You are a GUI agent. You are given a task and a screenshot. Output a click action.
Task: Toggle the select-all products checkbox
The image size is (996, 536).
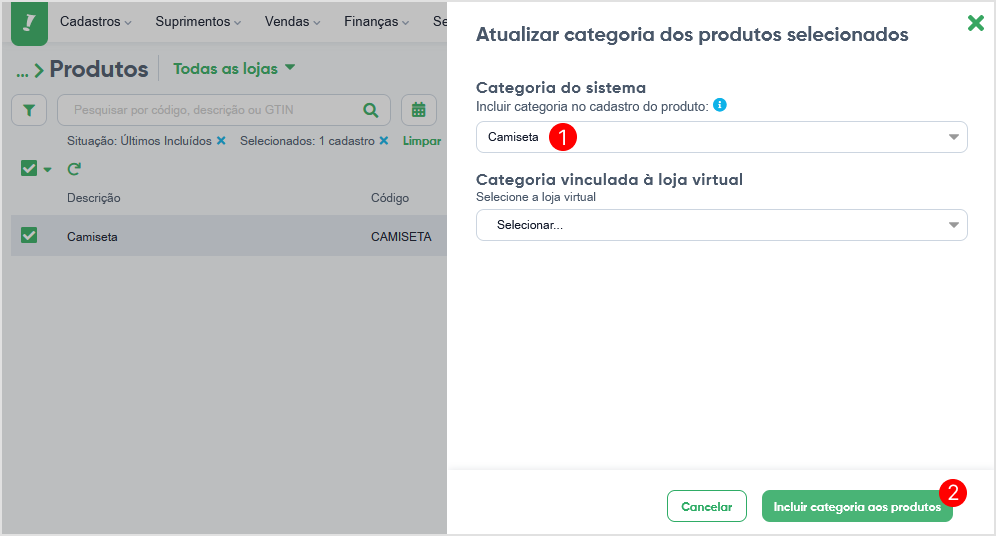[x=29, y=168]
